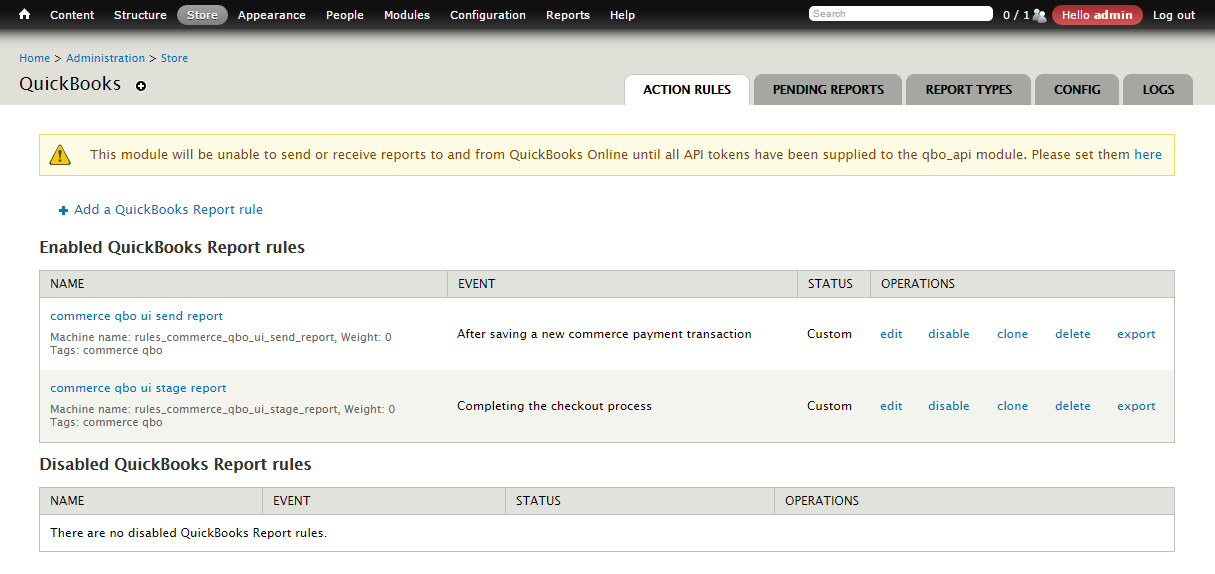Screen dimensions: 1215x574
Task: Click the Log out link
Action: [x=1174, y=15]
